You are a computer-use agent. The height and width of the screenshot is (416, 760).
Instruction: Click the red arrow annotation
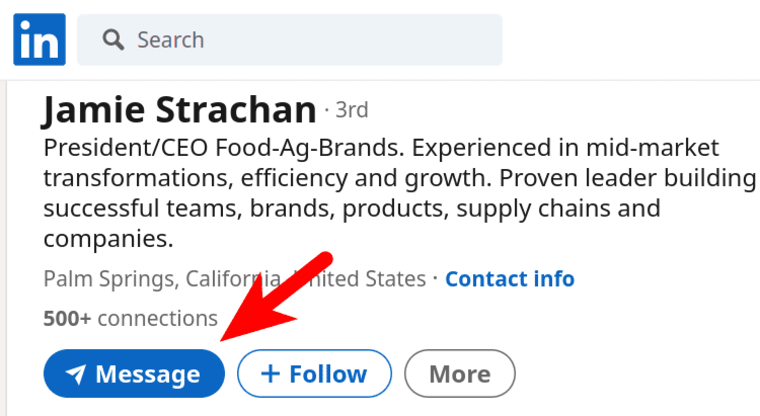pyautogui.click(x=276, y=297)
